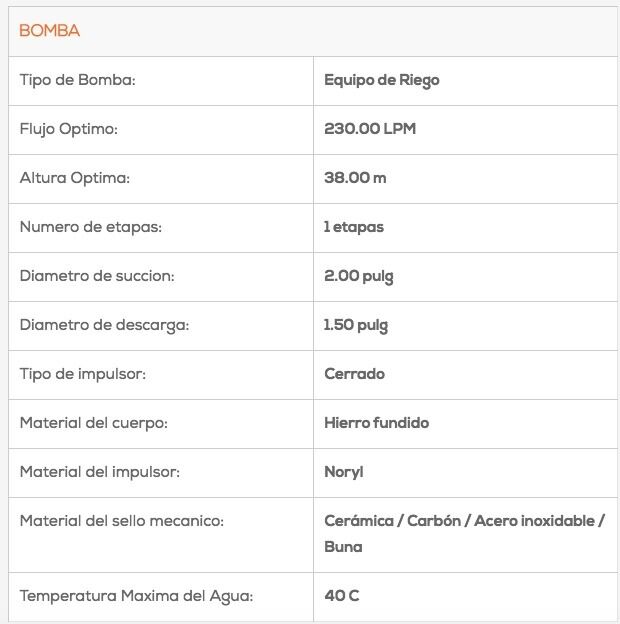Select the 2.00 pulg value
The height and width of the screenshot is (624, 620).
click(358, 276)
